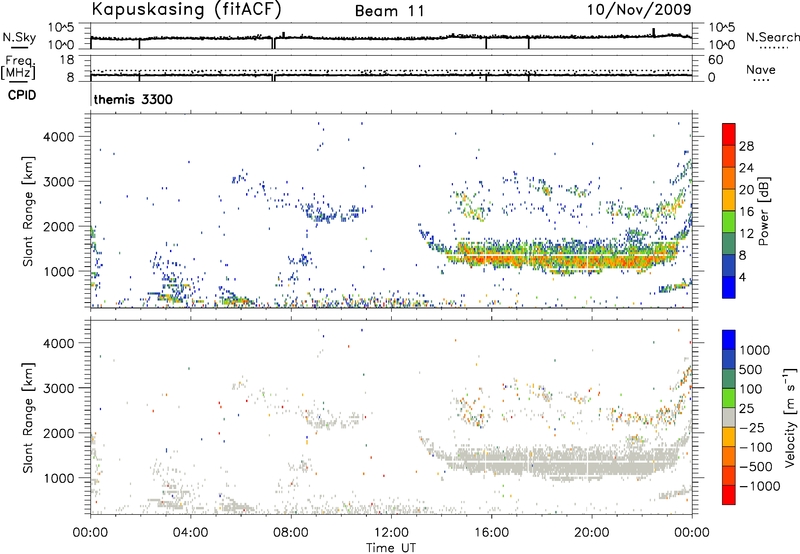Image resolution: width=800 pixels, height=554 pixels.
Task: Click the "18" tick on frequency panel
Action: tap(67, 60)
